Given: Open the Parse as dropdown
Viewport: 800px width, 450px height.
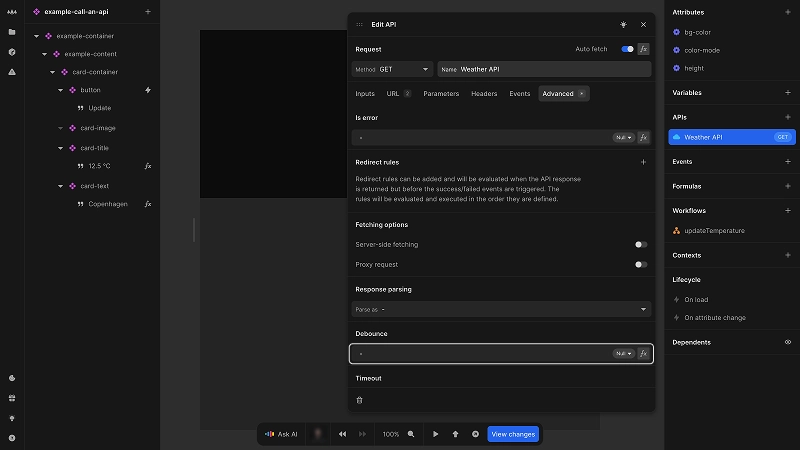Looking at the screenshot, I should point(501,309).
